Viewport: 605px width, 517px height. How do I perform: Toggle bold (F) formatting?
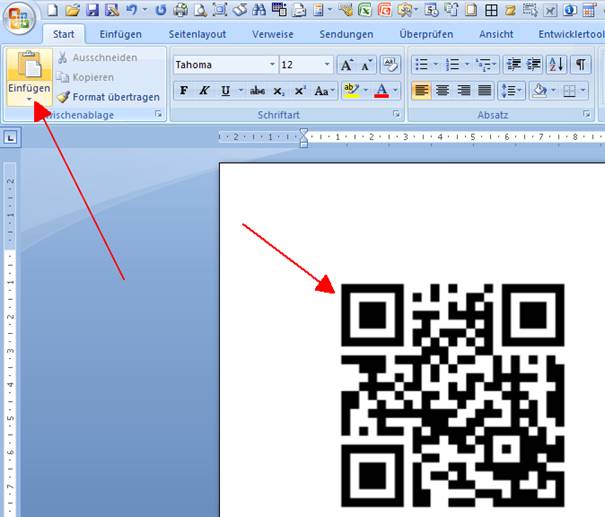coord(184,91)
